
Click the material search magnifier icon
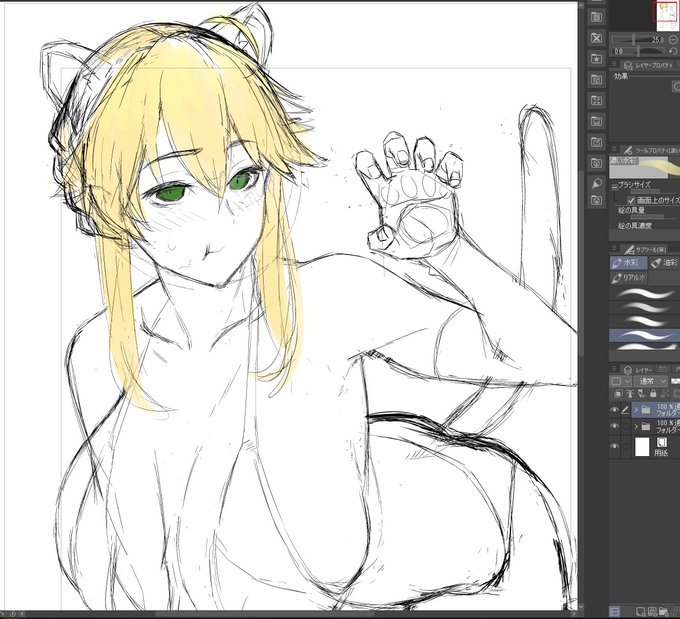coord(597,183)
